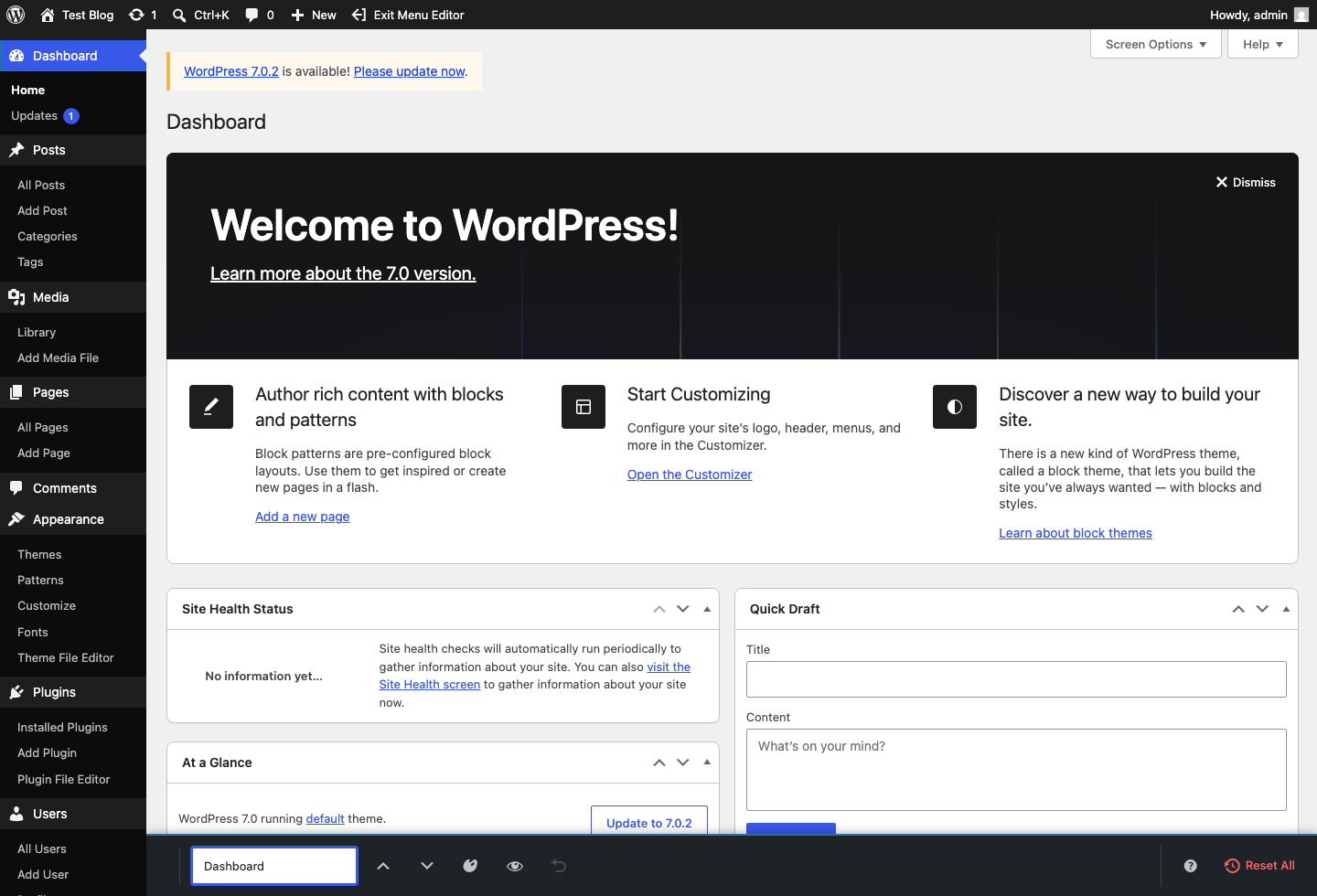Edit the Dashboard menu name field
Image resolution: width=1317 pixels, height=896 pixels.
click(x=273, y=866)
